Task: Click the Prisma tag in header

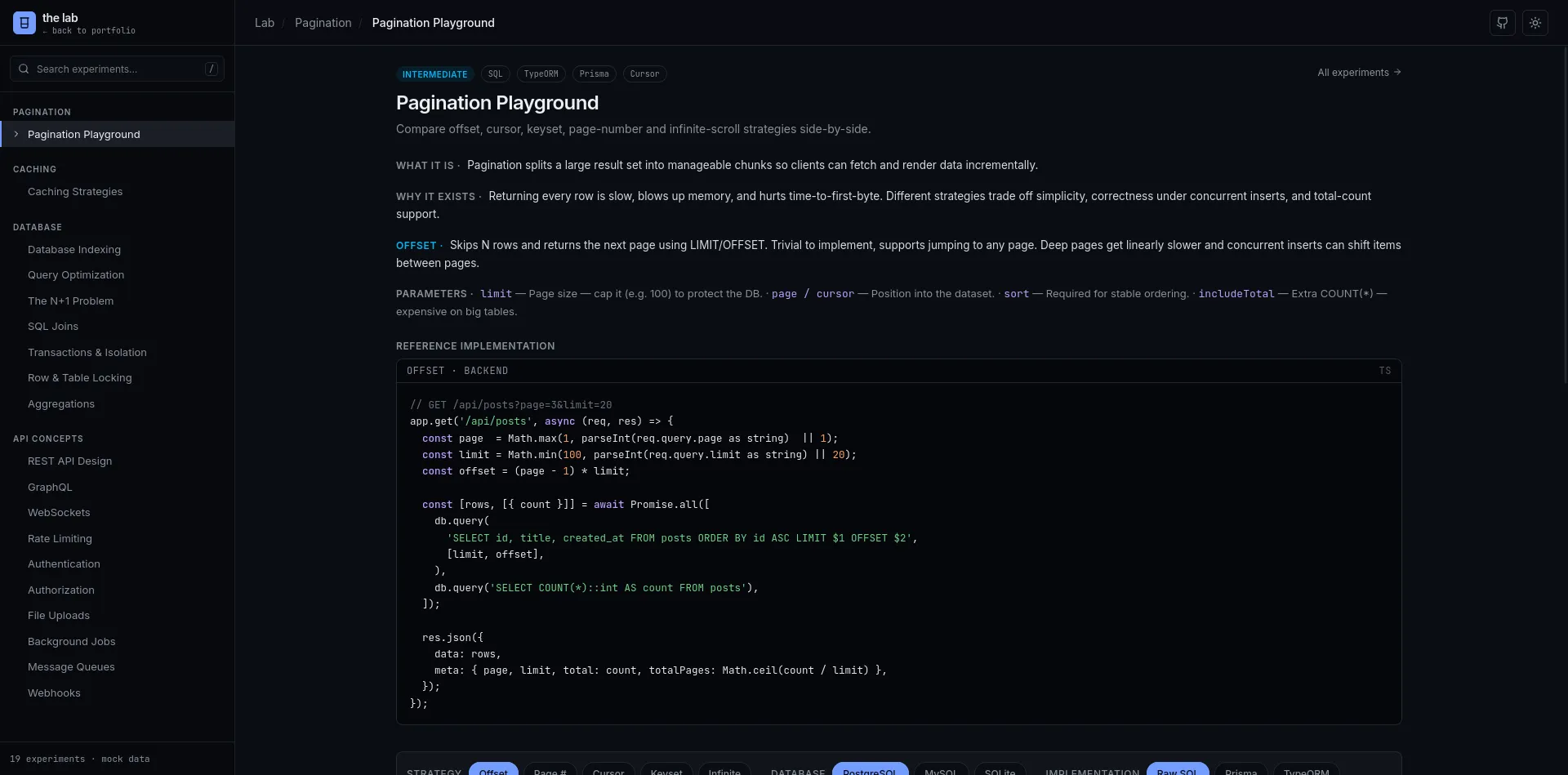Action: click(595, 74)
